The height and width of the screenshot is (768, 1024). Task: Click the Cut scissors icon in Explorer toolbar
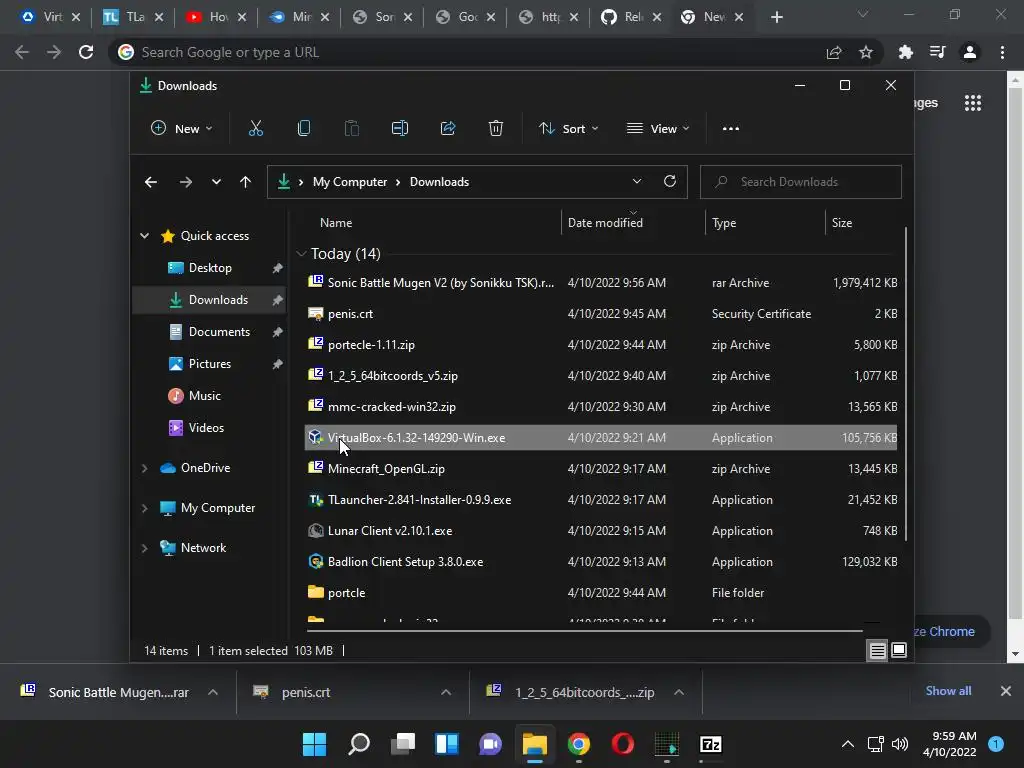click(255, 129)
